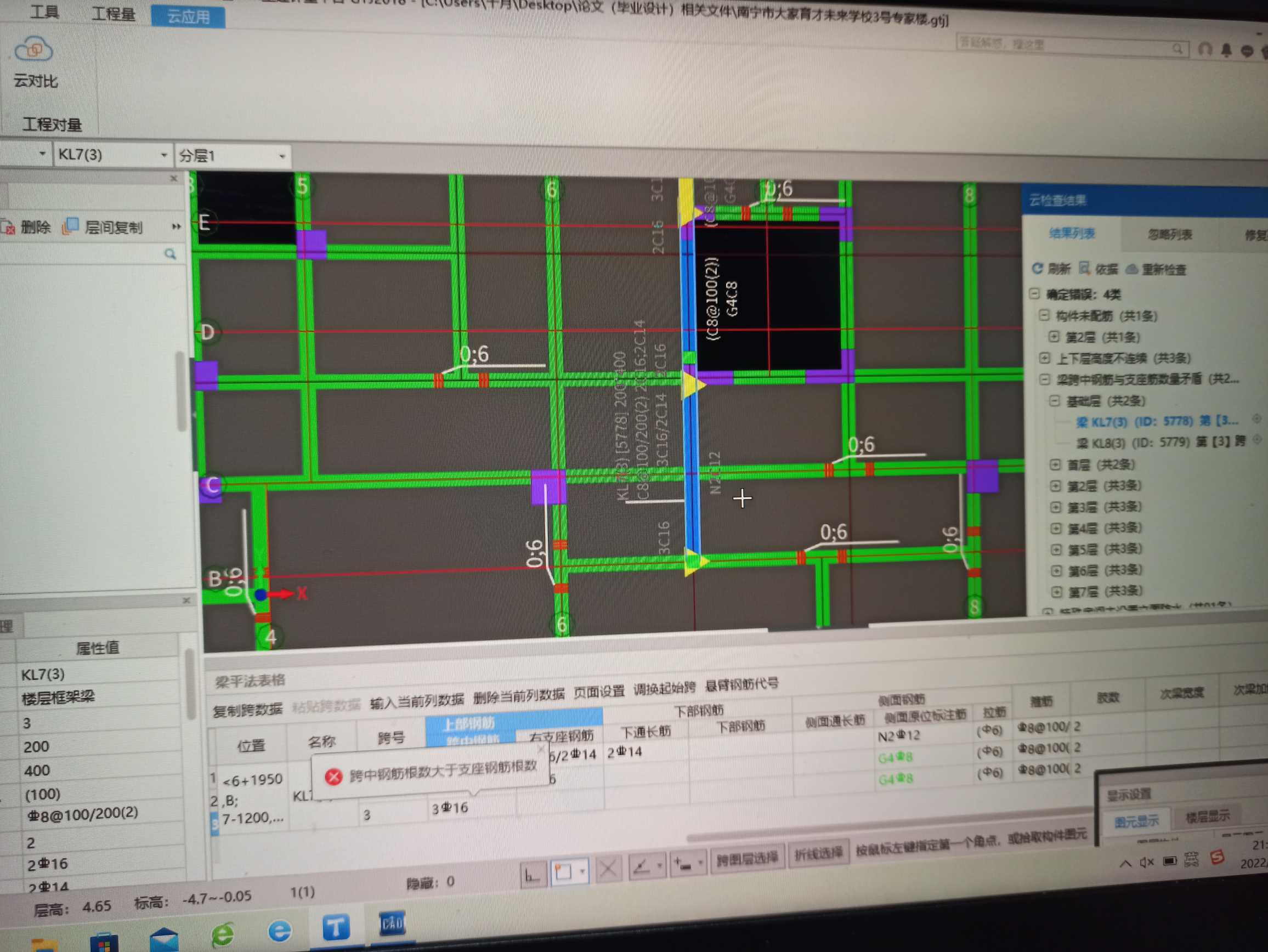Screen dimensions: 1268x952
Task: Switch to the 云应用 ribbon tab
Action: [188, 16]
